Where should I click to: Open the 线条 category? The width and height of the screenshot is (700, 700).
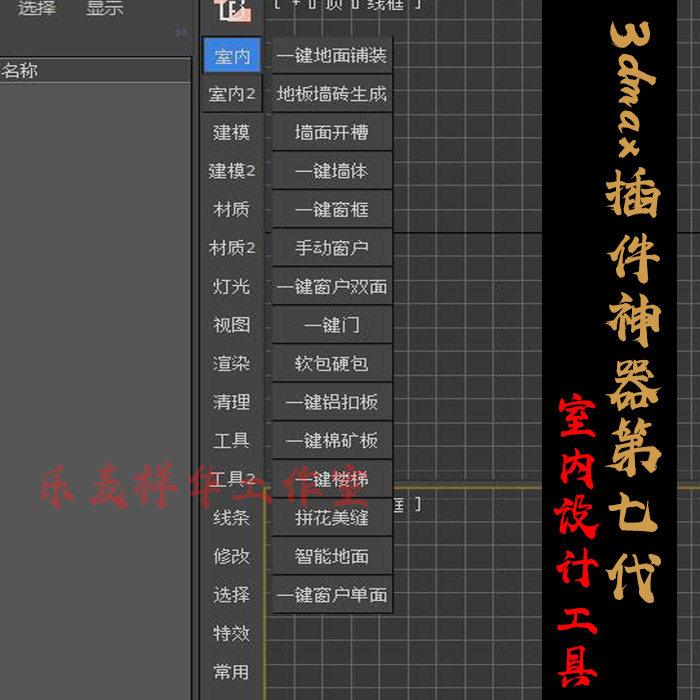pos(232,518)
